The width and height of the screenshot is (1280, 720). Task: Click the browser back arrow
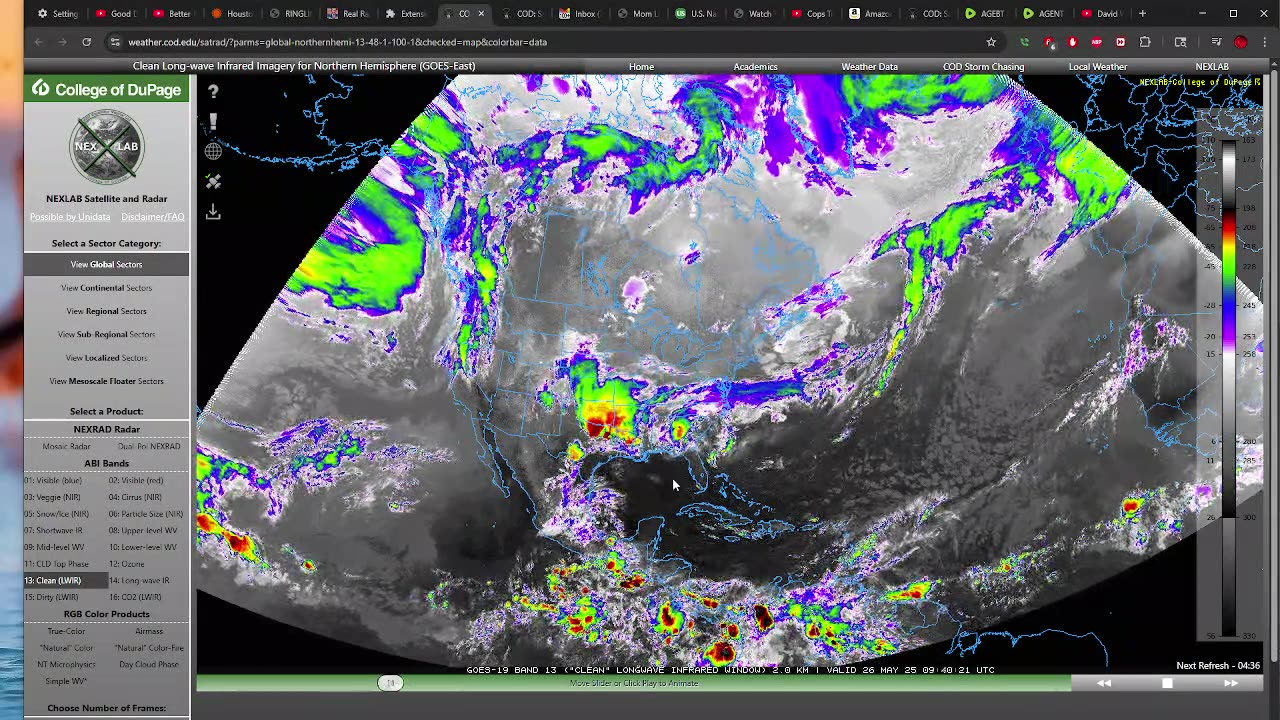38,42
